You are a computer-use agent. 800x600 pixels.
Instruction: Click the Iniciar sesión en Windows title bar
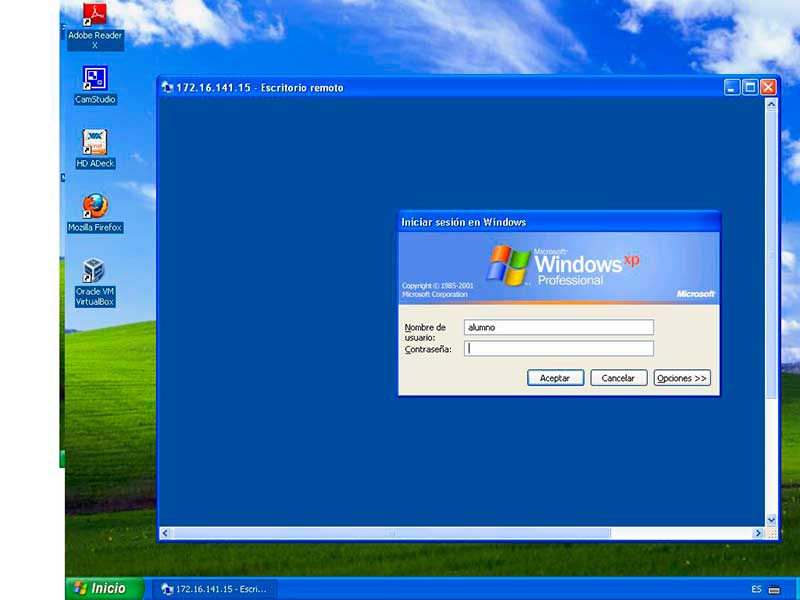tap(559, 222)
